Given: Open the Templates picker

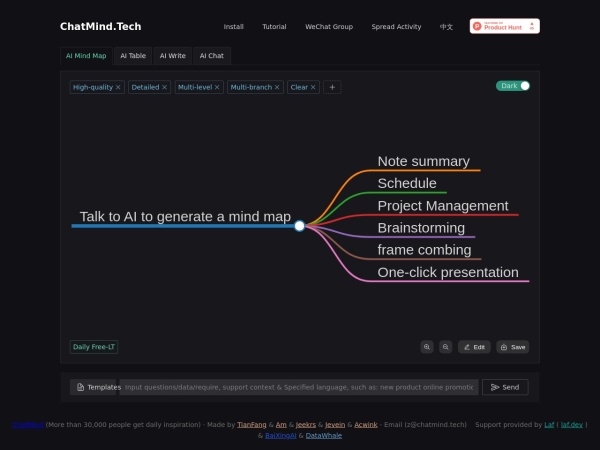Looking at the screenshot, I should (97, 387).
